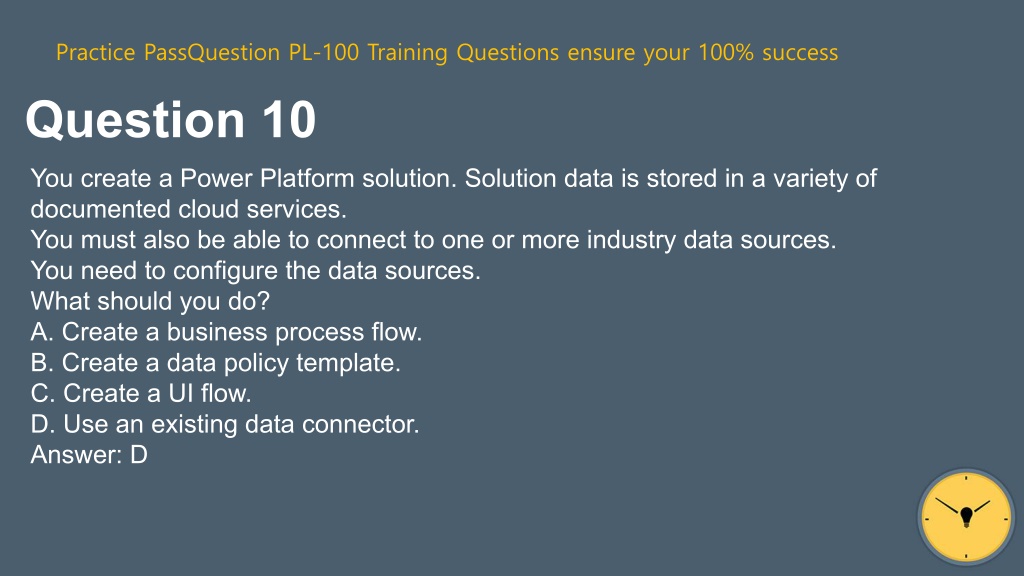Click 'documented cloud services' line
The height and width of the screenshot is (576, 1024).
point(188,209)
